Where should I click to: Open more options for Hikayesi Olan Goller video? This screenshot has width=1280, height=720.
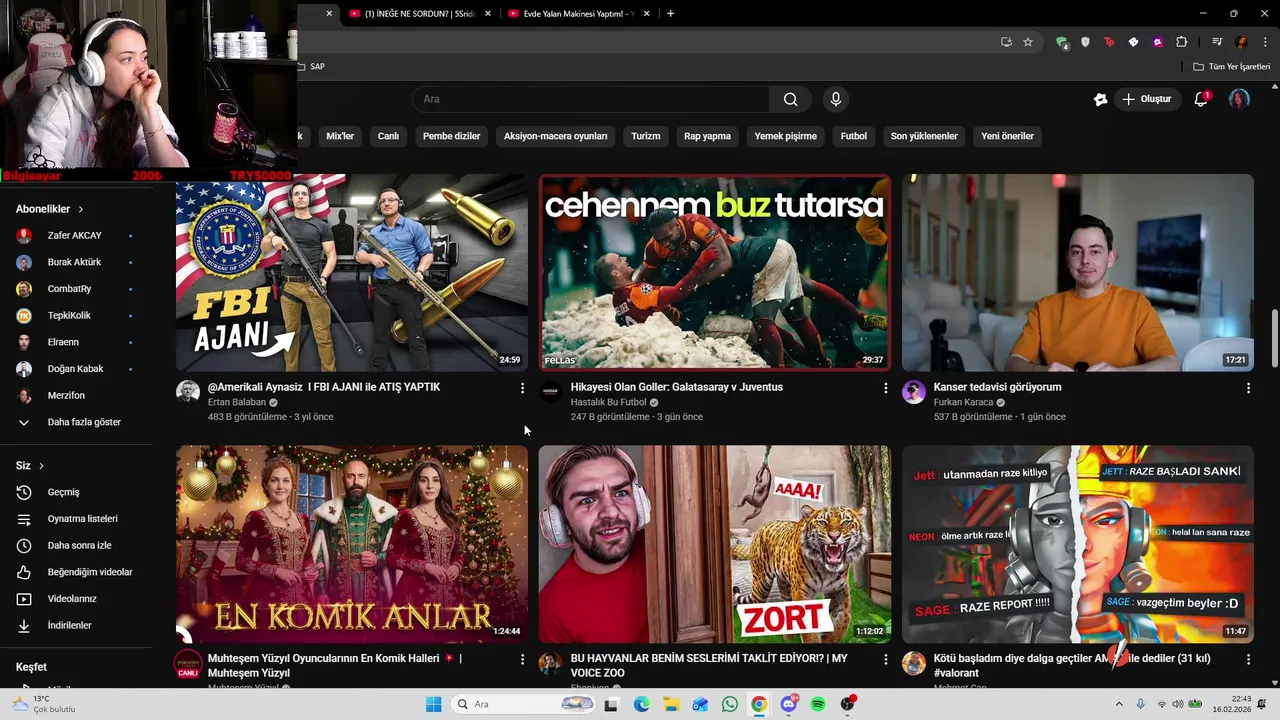point(885,388)
